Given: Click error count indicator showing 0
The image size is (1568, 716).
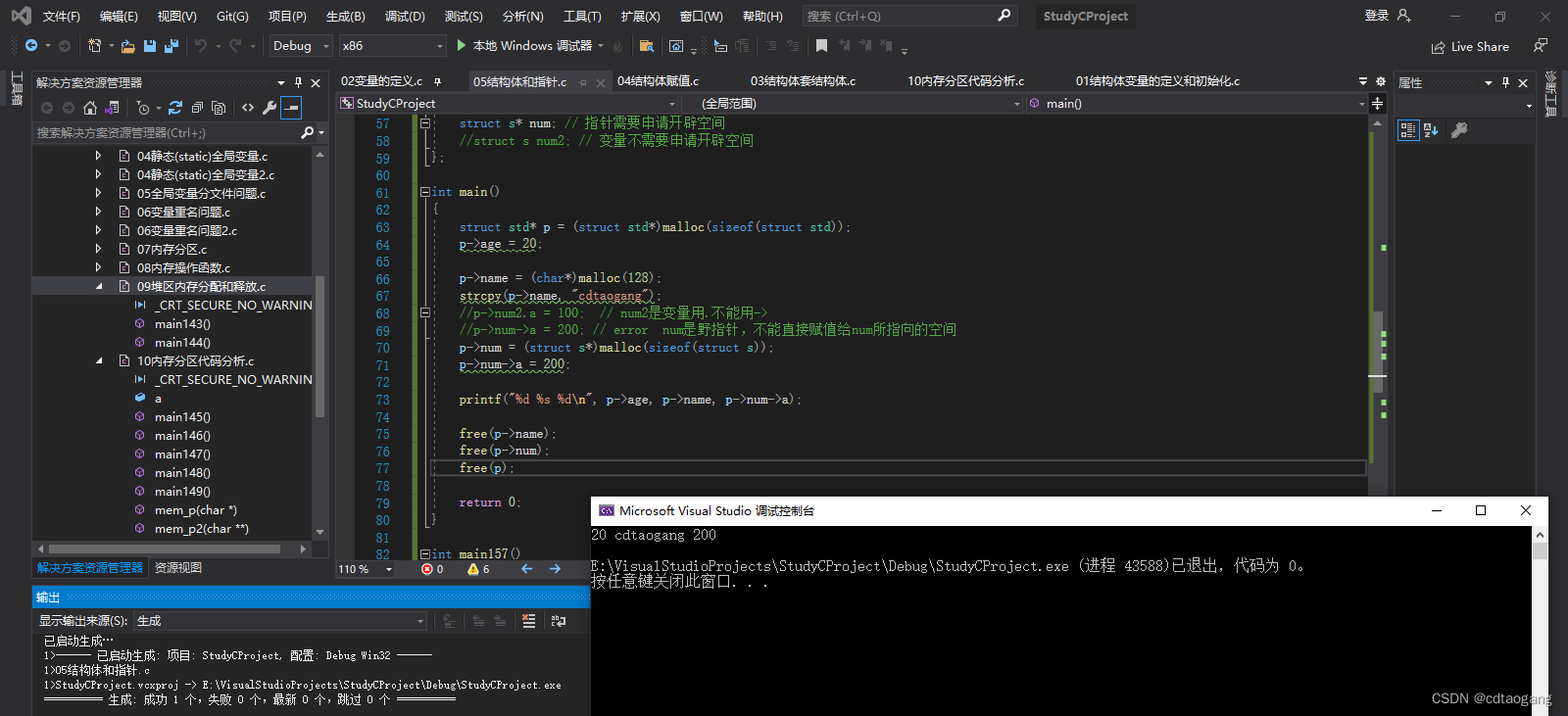Looking at the screenshot, I should point(432,569).
